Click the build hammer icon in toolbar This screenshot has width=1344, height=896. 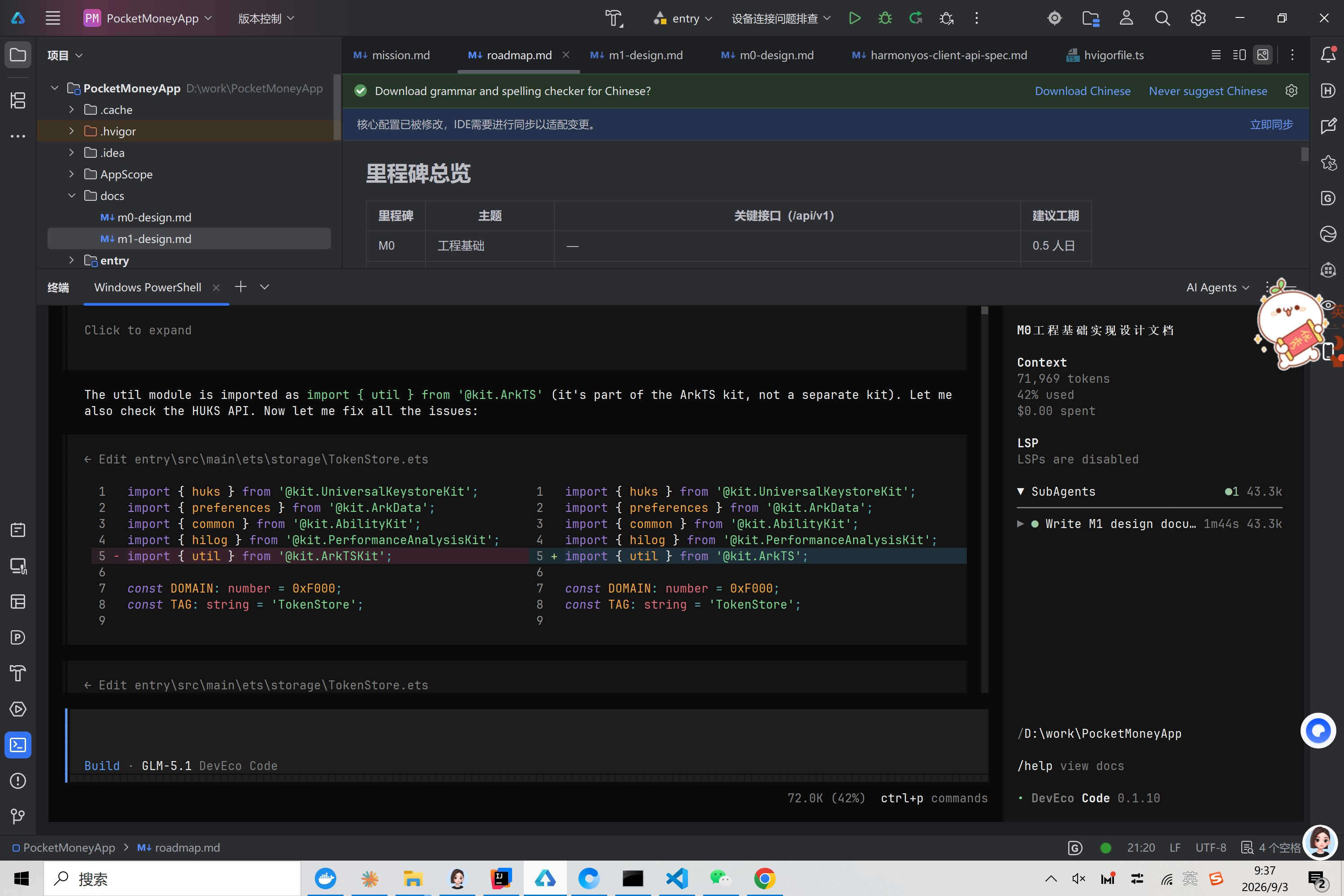614,18
